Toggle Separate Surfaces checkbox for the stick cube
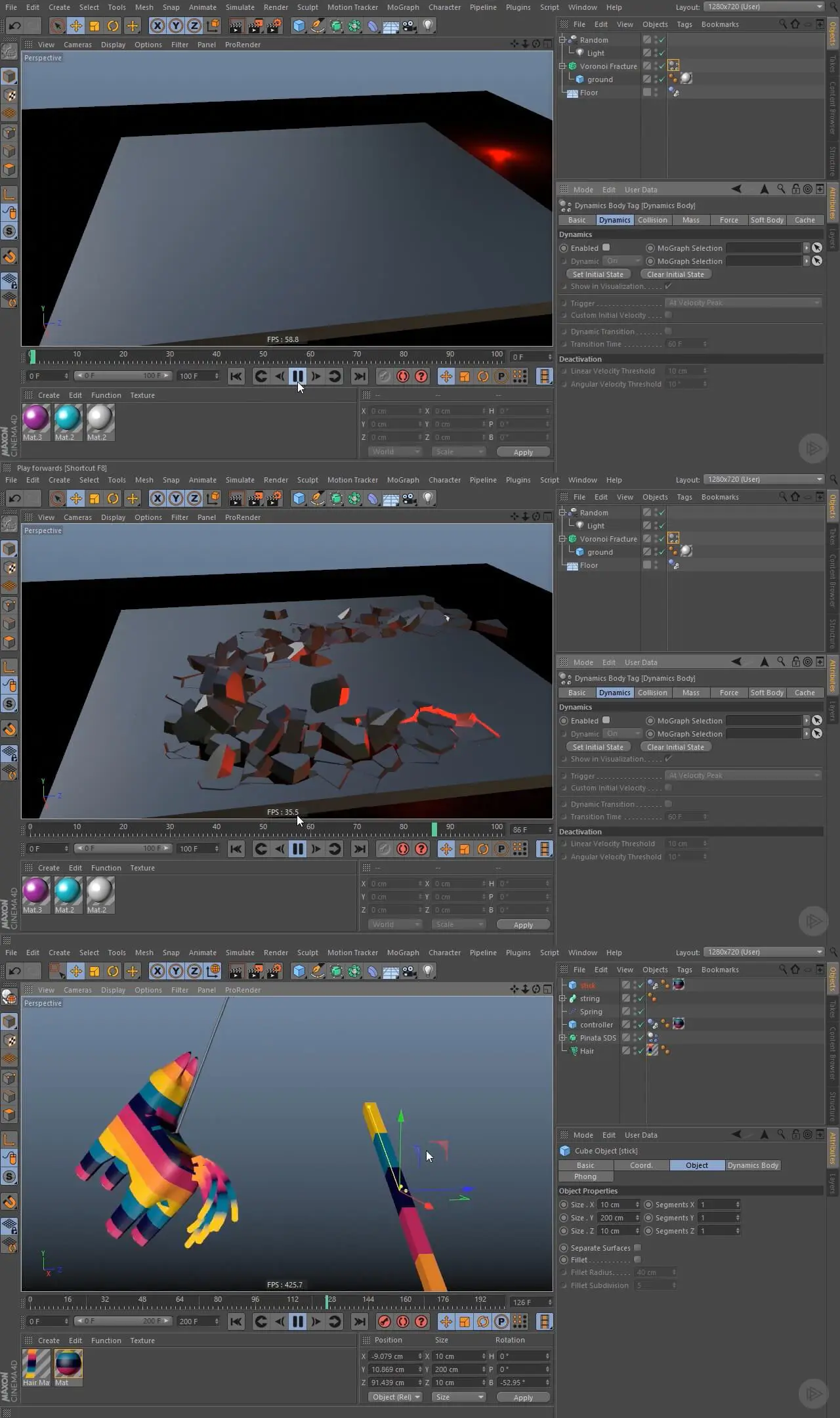Image resolution: width=840 pixels, height=1418 pixels. pyautogui.click(x=637, y=1248)
